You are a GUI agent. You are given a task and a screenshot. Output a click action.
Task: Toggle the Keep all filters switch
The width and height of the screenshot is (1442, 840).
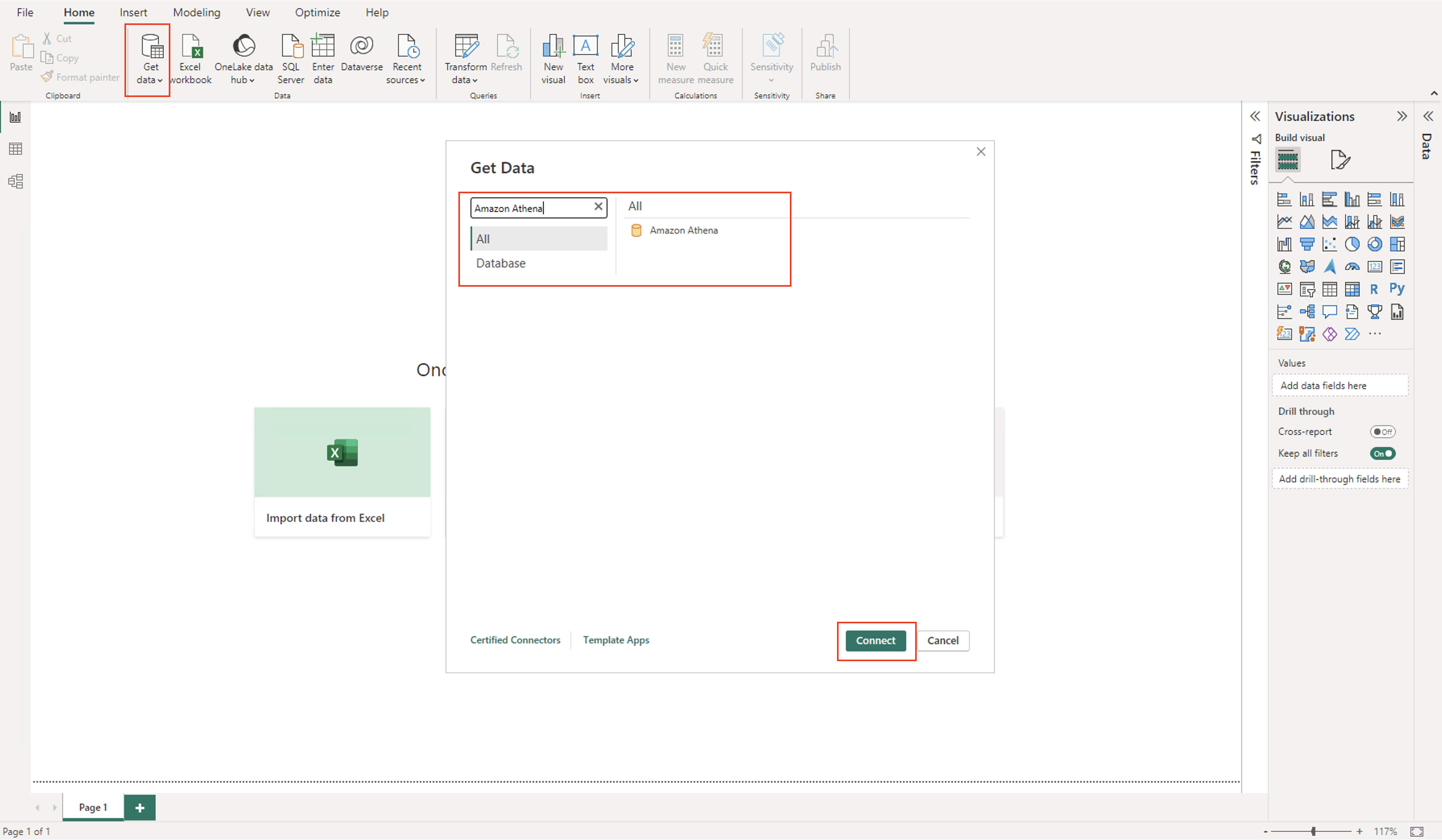tap(1382, 454)
